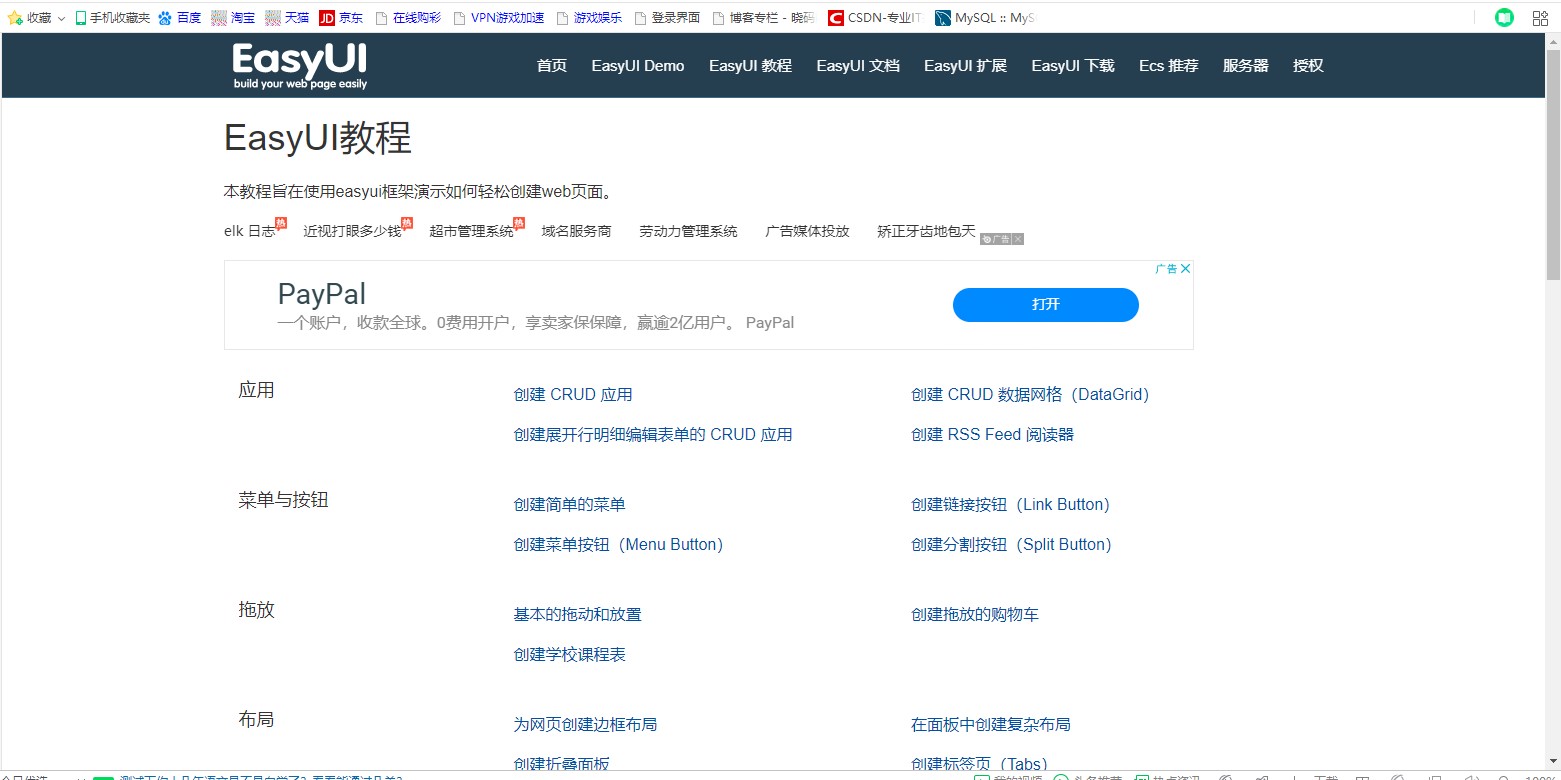This screenshot has width=1561, height=780.
Task: Open the 在面板中创建复杂布局 tutorial
Action: point(991,725)
